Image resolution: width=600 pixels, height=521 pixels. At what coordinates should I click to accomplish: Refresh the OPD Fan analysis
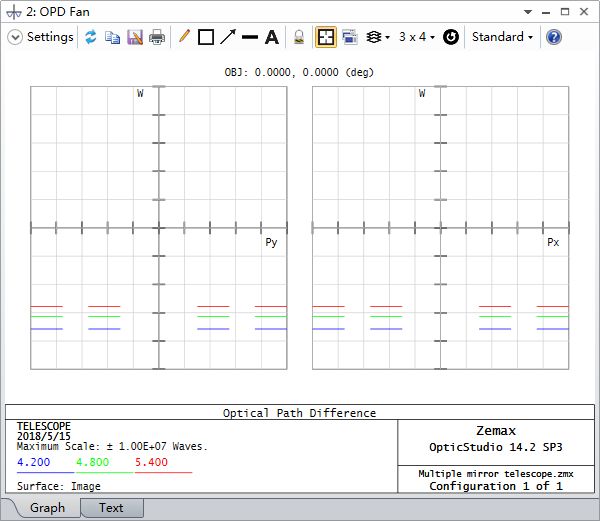(x=91, y=37)
